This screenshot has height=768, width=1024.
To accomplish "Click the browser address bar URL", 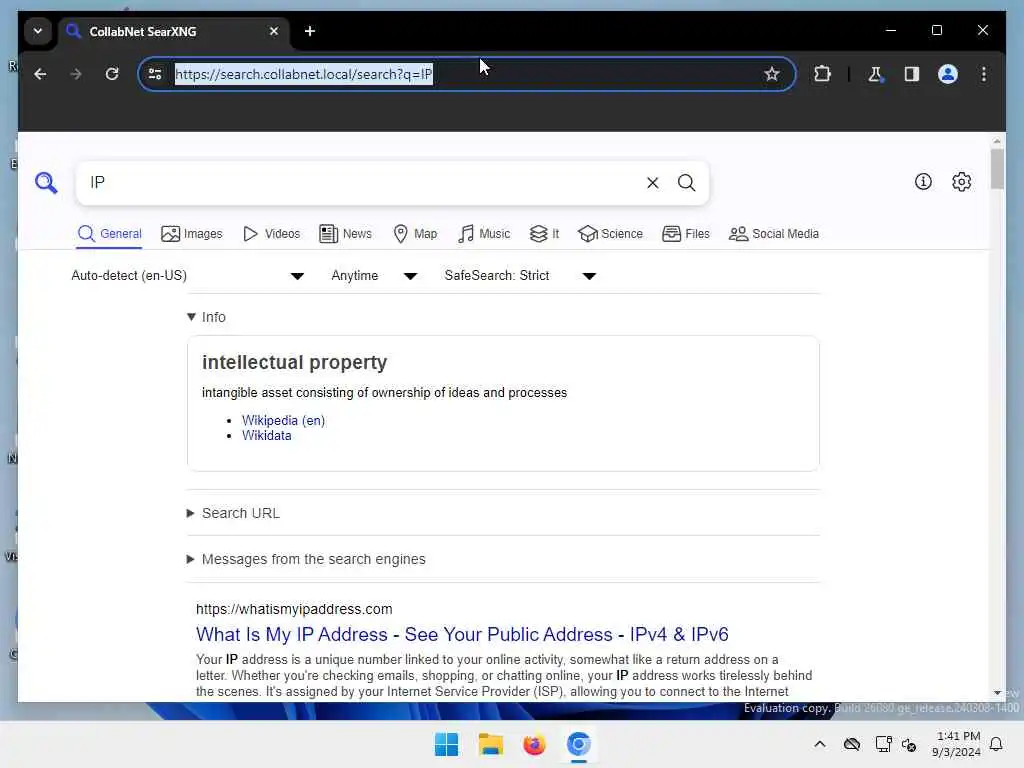I will click(x=304, y=74).
